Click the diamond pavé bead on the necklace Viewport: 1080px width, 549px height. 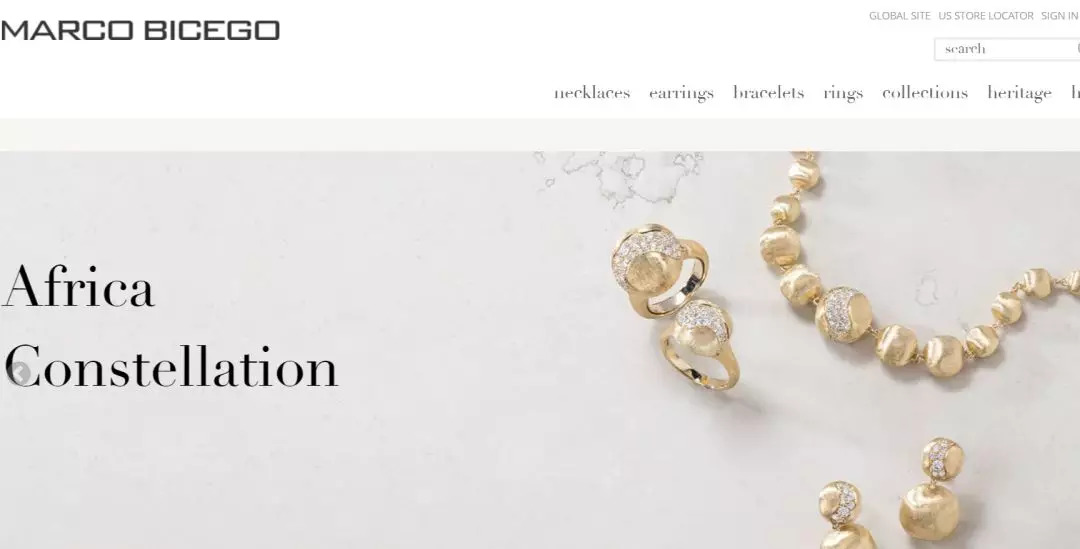coord(844,313)
